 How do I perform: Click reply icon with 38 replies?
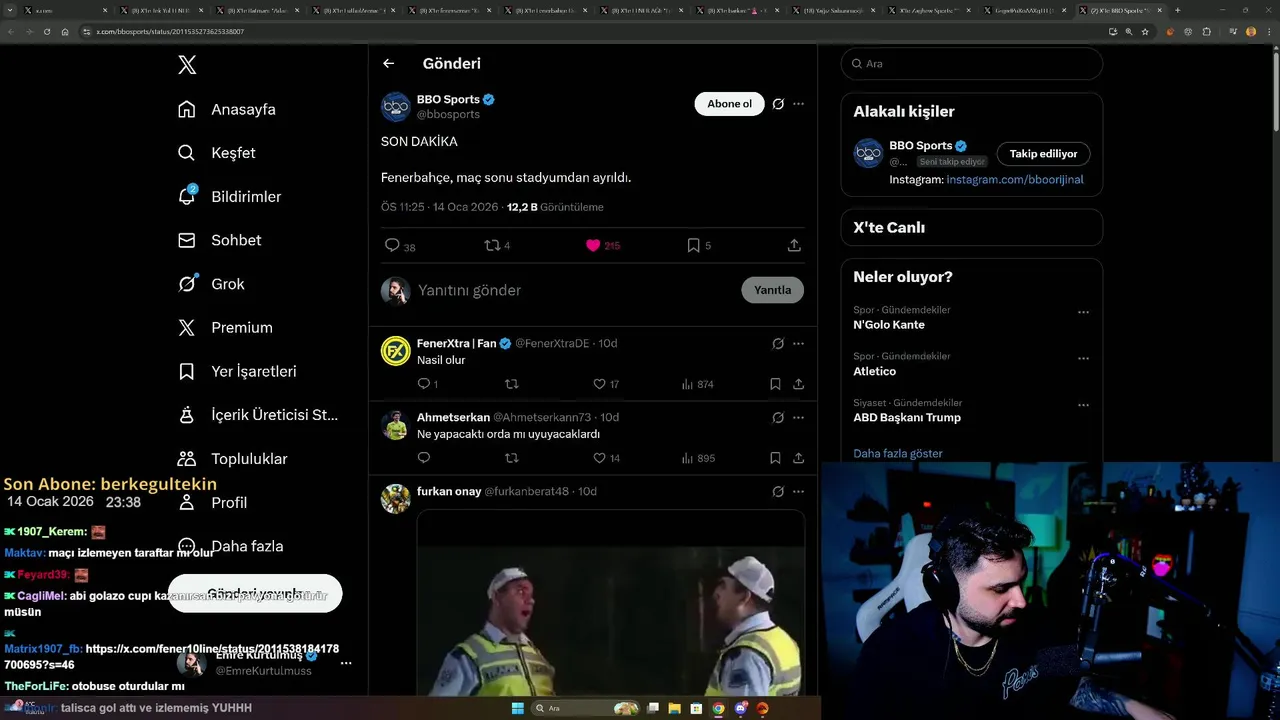point(392,245)
